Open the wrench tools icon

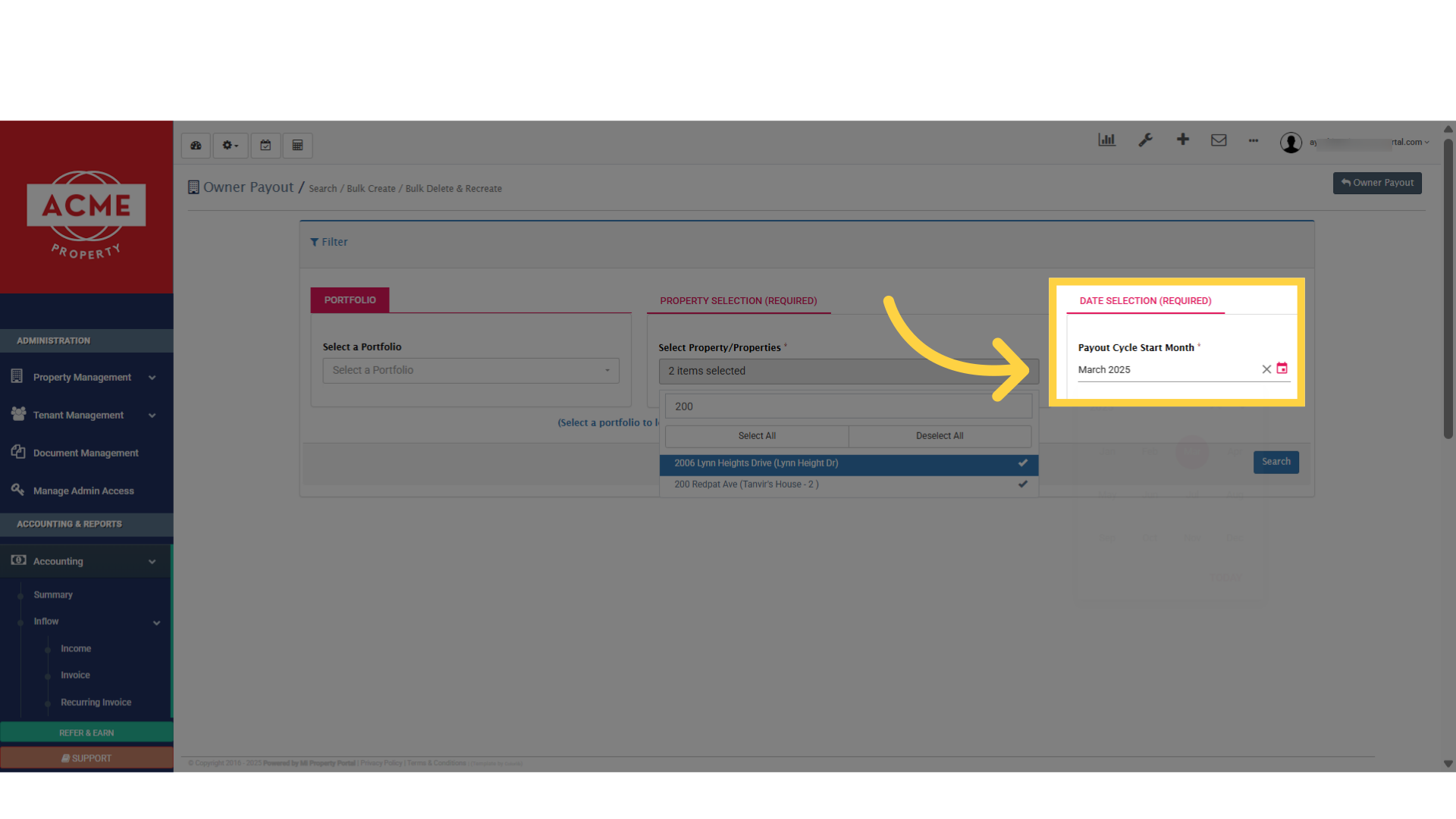(1145, 140)
